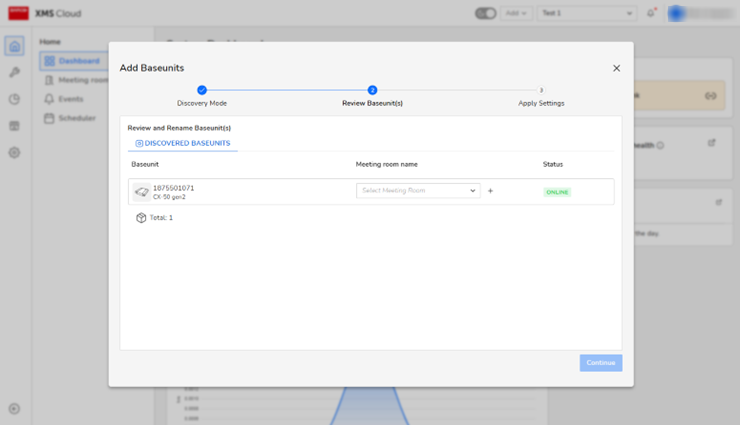Open the wrench tools icon in sidebar
Screen dimensions: 740x425
click(x=14, y=73)
